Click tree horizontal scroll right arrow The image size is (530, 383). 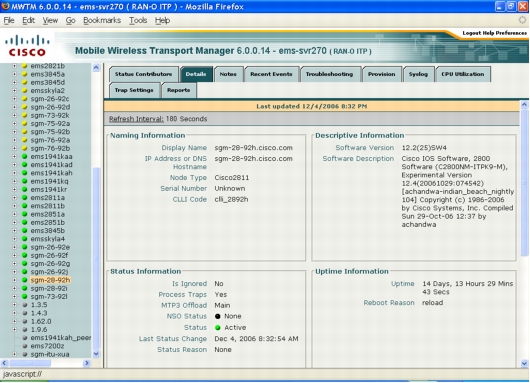pos(87,363)
